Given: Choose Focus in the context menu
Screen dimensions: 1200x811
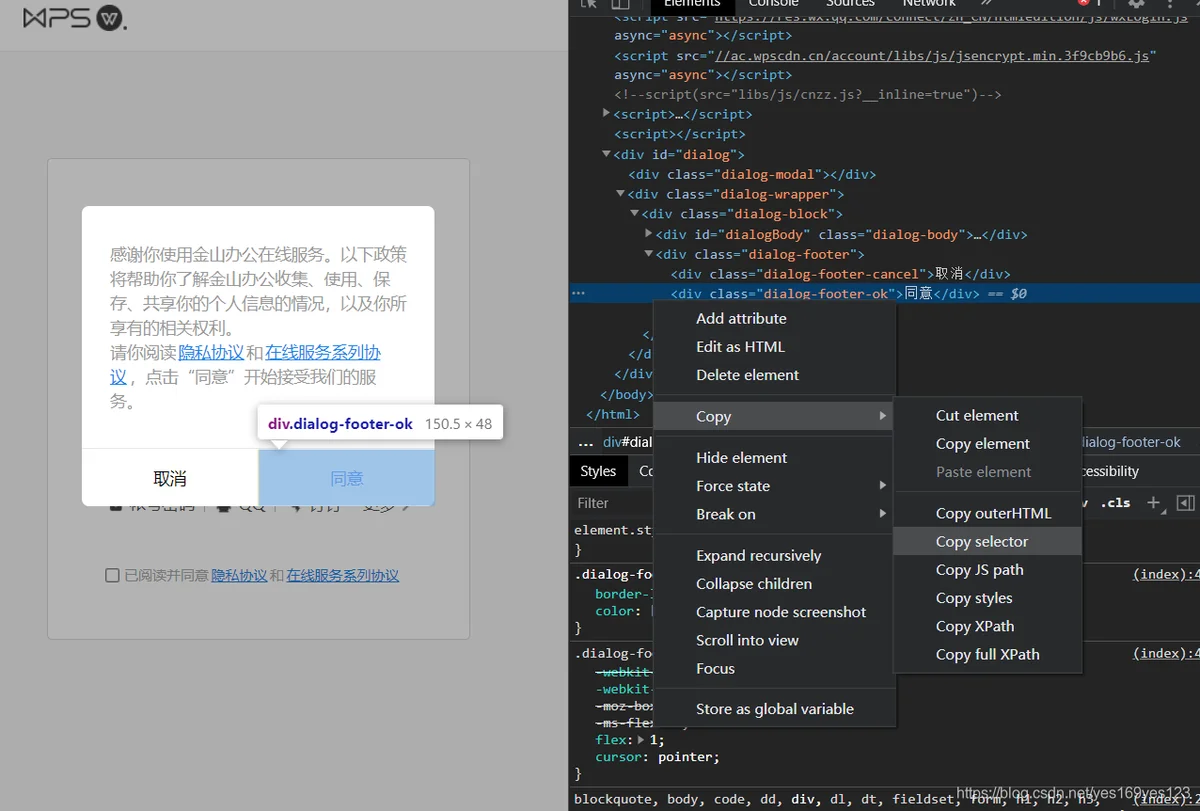Looking at the screenshot, I should (774, 668).
